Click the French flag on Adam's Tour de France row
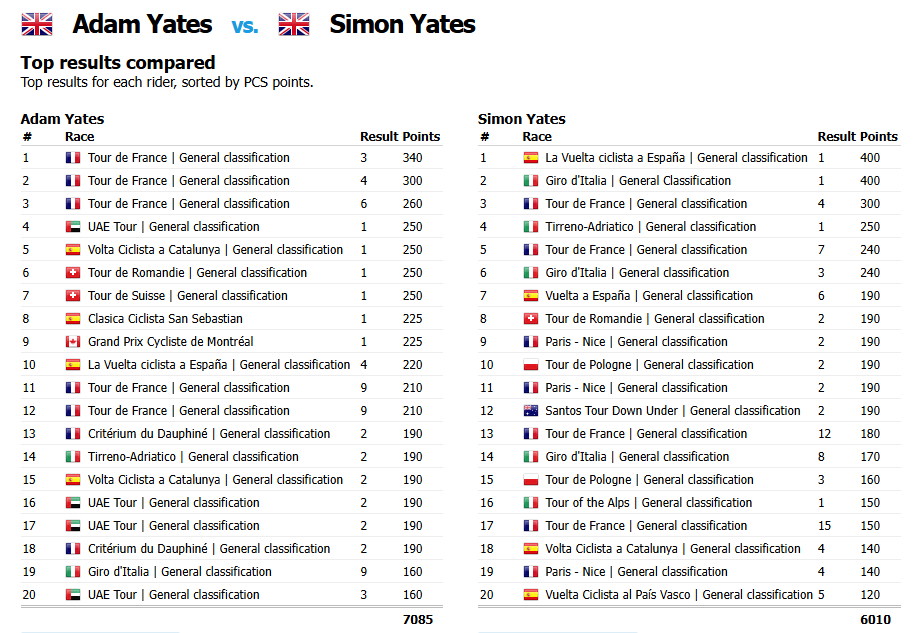This screenshot has height=633, width=913. tap(70, 157)
